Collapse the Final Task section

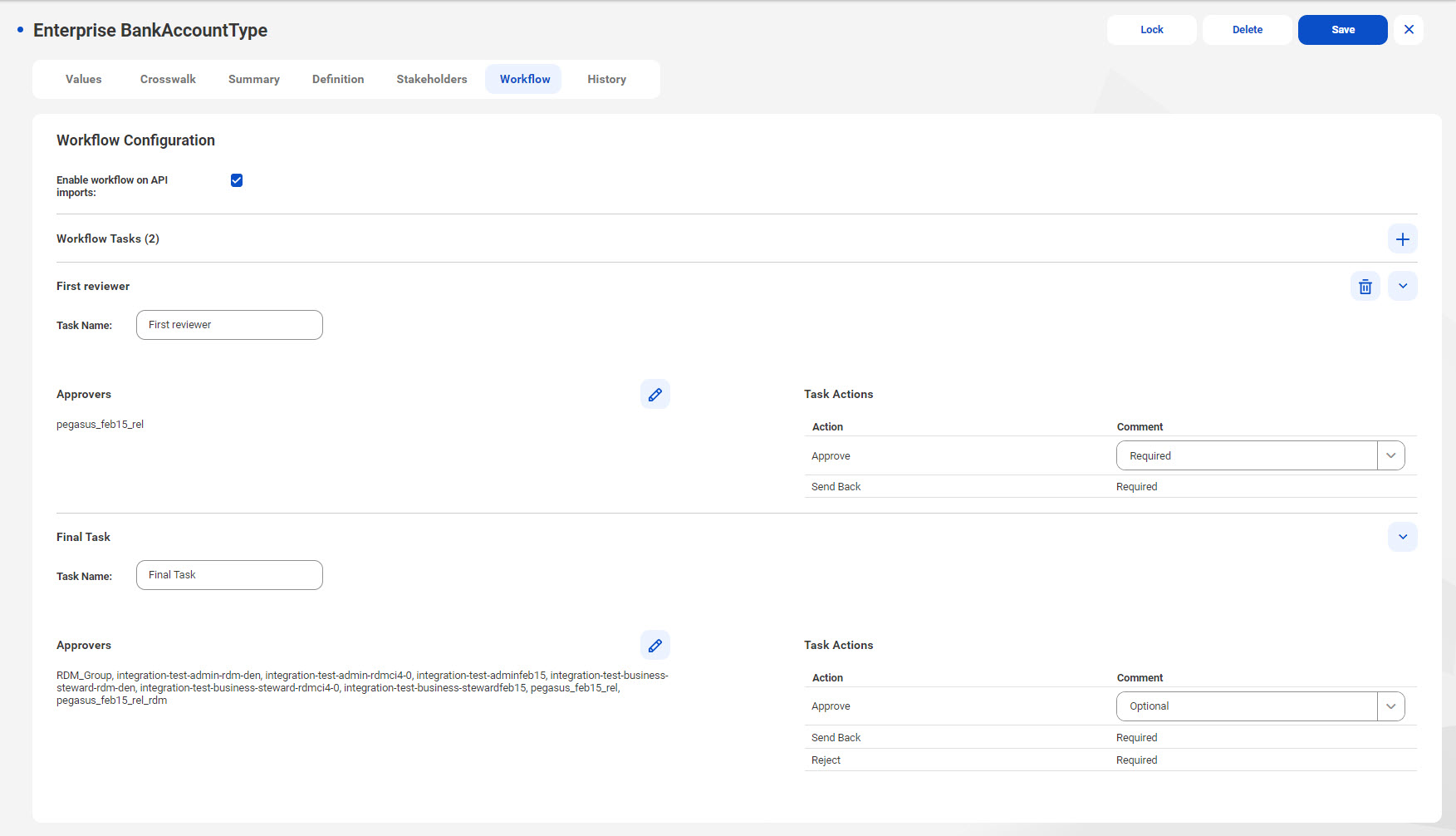1402,537
